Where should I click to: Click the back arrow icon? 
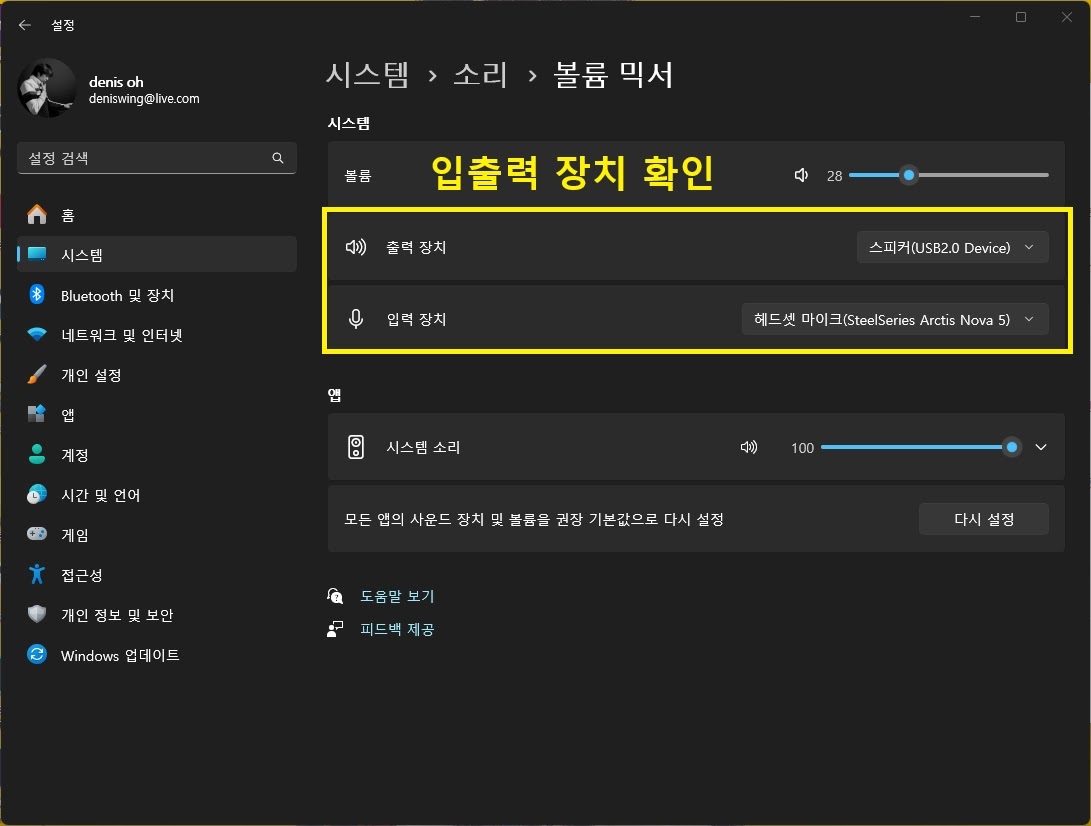[25, 25]
